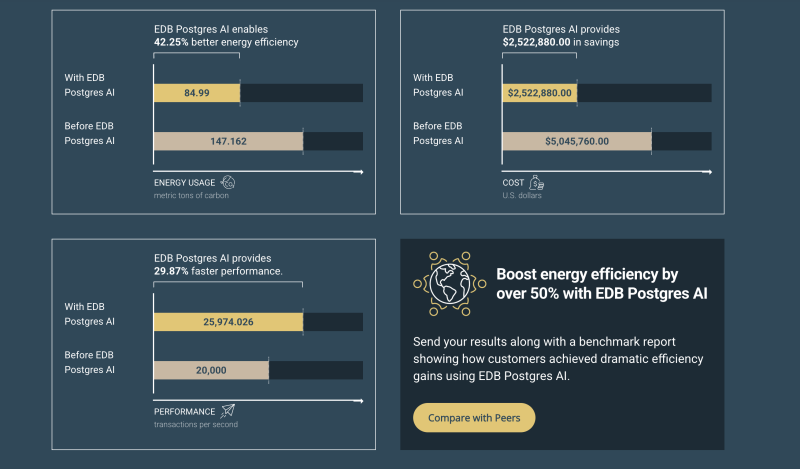The height and width of the screenshot is (469, 800).
Task: Click the $2,522,880.00 in savings heading
Action: 561,43
